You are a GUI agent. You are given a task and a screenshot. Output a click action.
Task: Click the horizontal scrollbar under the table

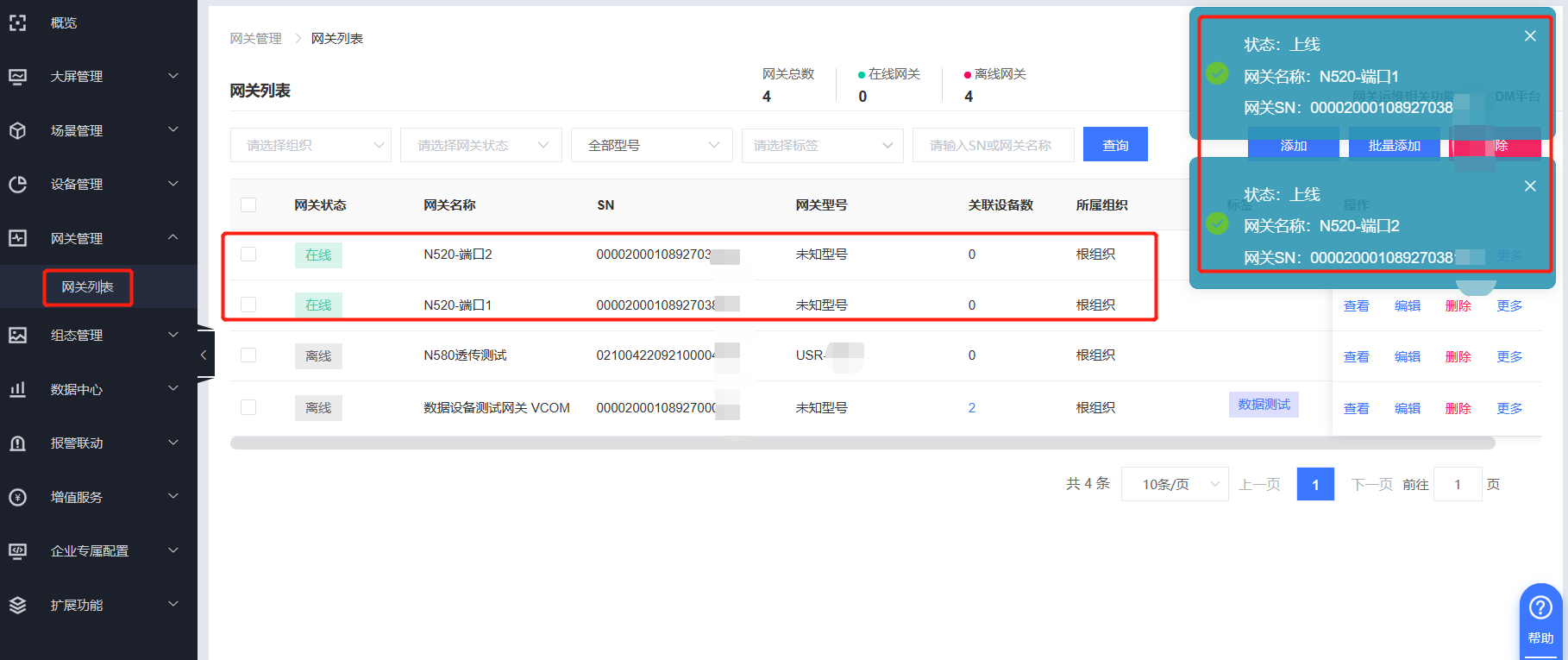(x=862, y=443)
